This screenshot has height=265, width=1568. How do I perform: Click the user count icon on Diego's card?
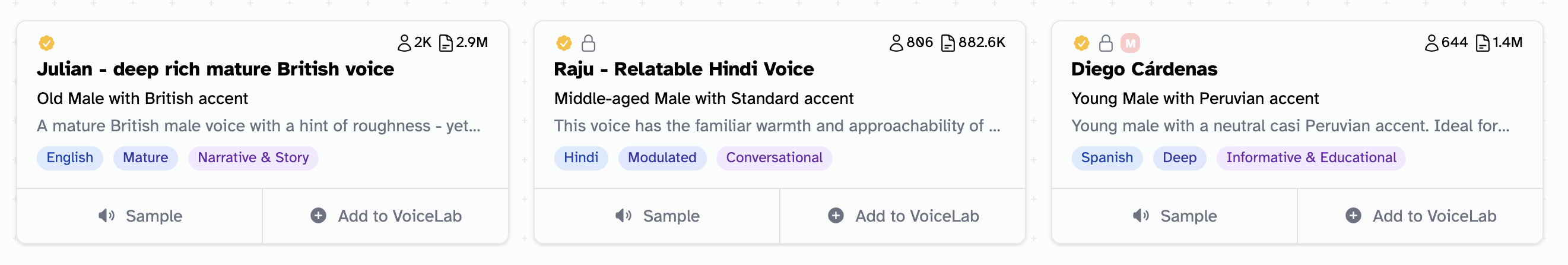pyautogui.click(x=1431, y=43)
